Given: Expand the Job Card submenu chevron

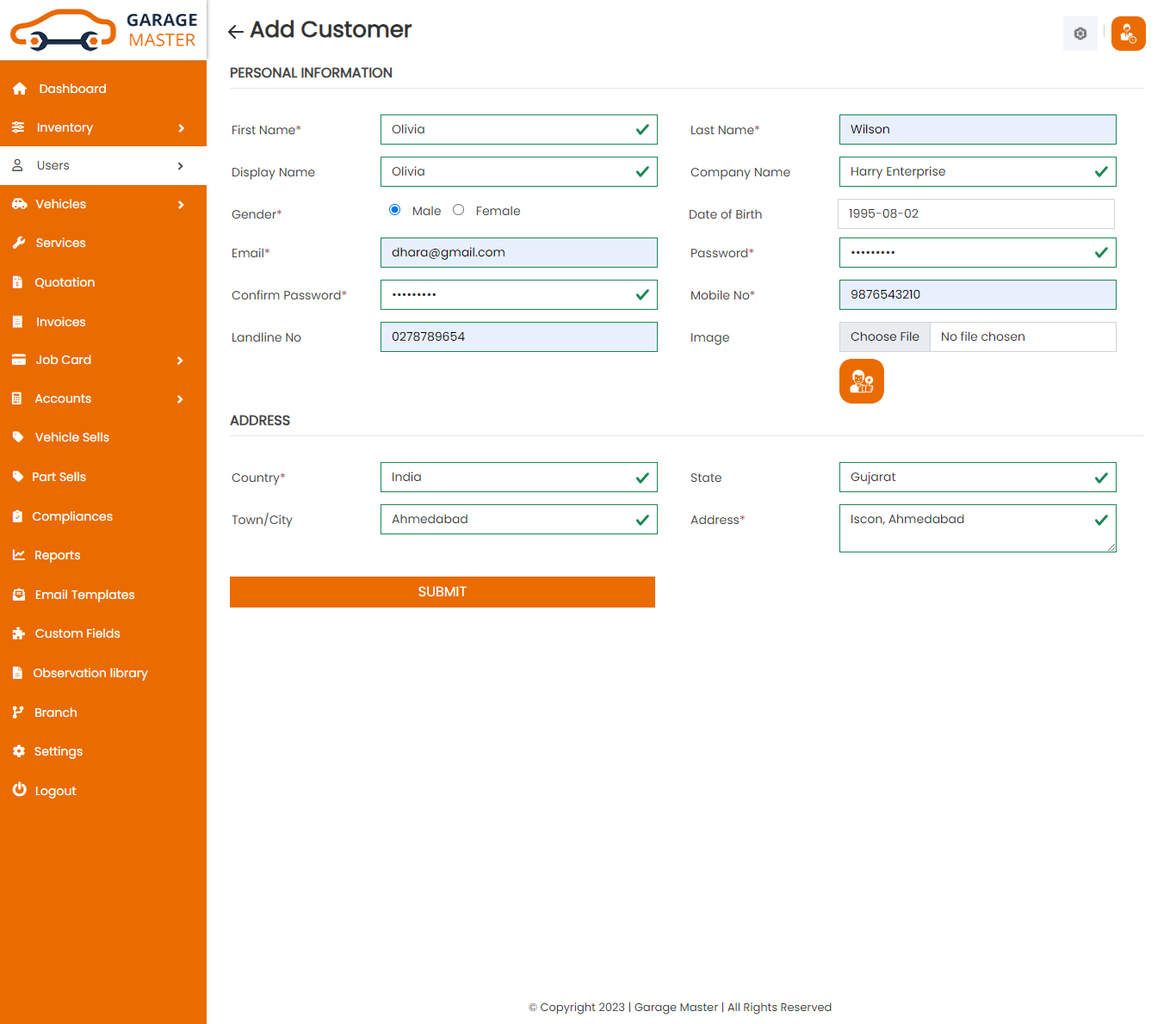Looking at the screenshot, I should [x=180, y=361].
